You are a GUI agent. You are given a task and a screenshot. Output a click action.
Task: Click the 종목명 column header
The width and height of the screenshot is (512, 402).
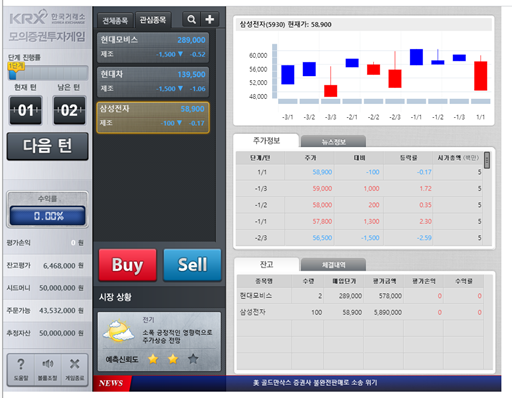click(x=264, y=281)
